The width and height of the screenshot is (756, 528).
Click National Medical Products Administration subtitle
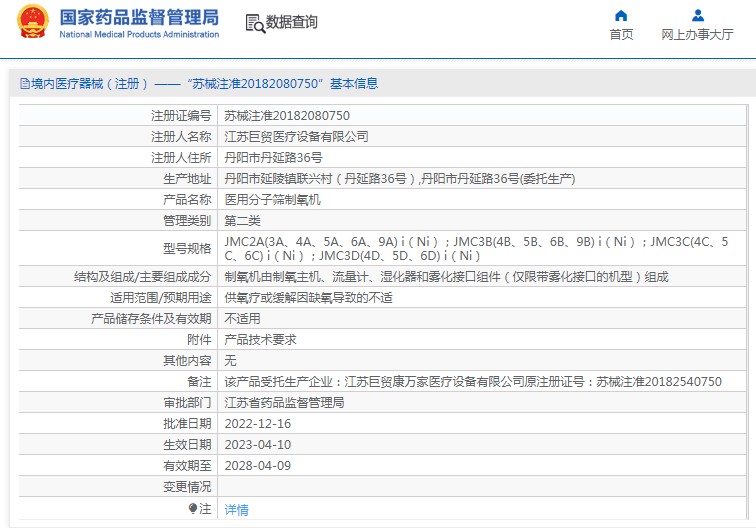pyautogui.click(x=139, y=35)
